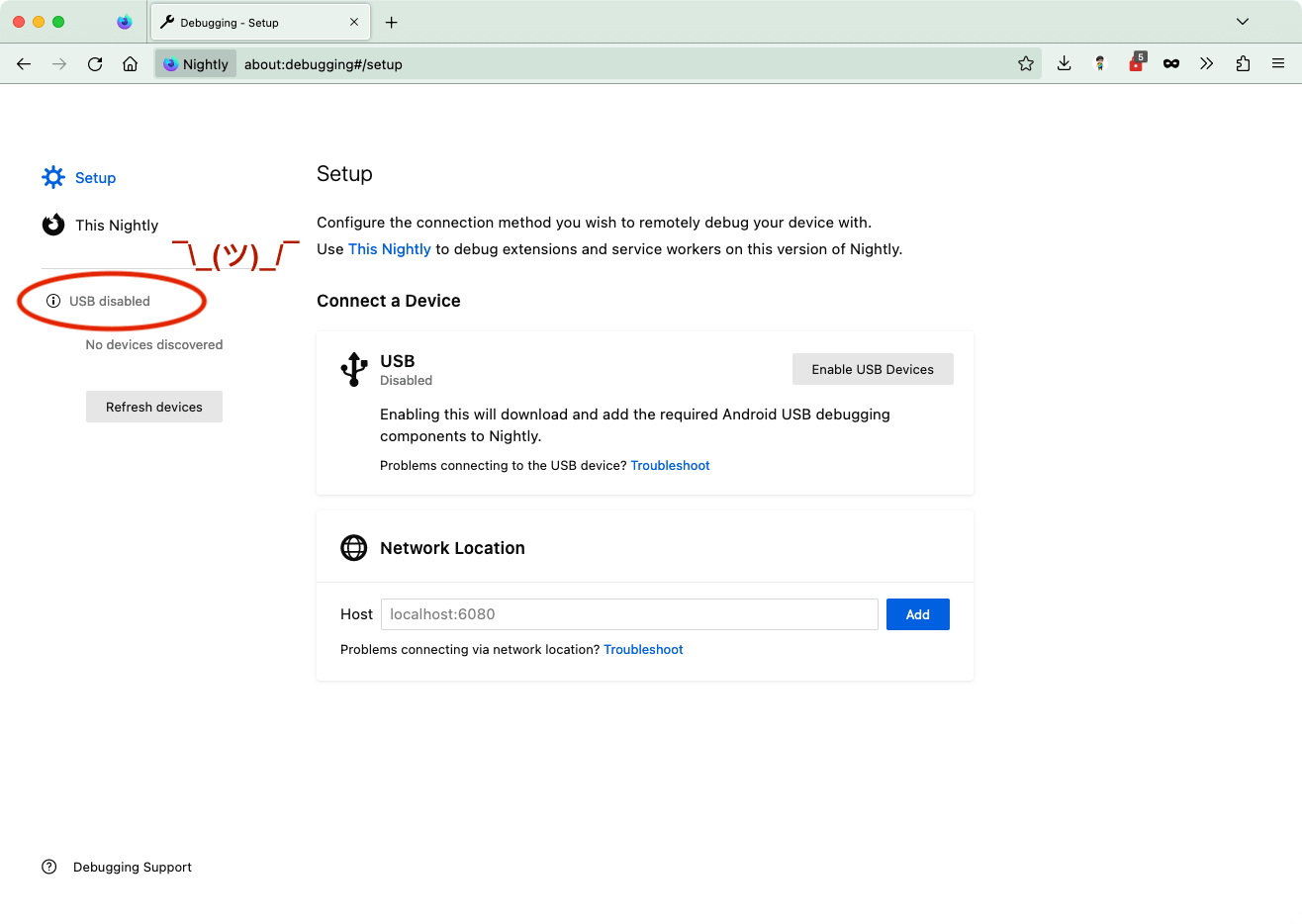
Task: Click the Add button for network location
Action: 917,613
